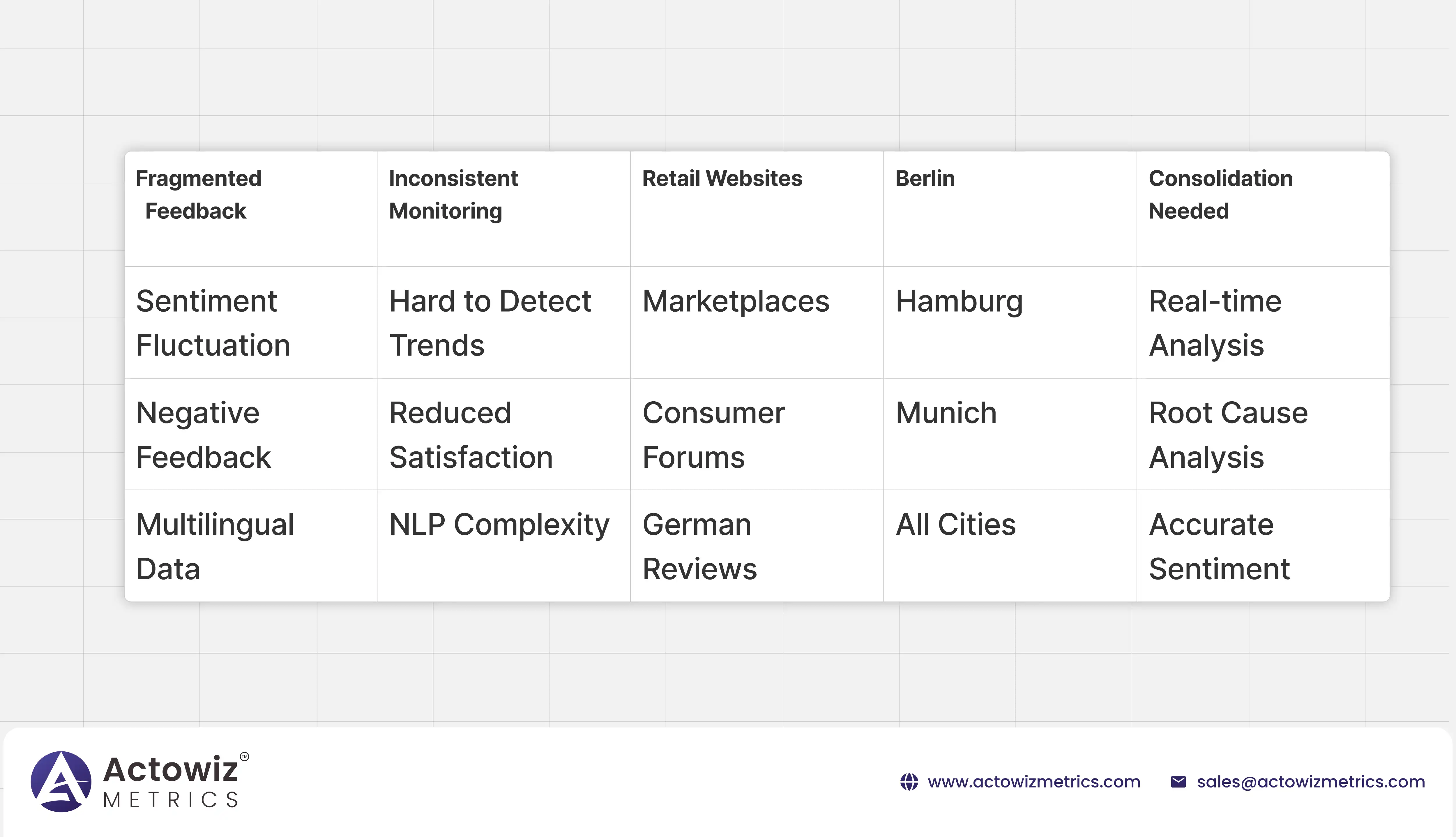Click the envelope icon beside the email

(1178, 782)
